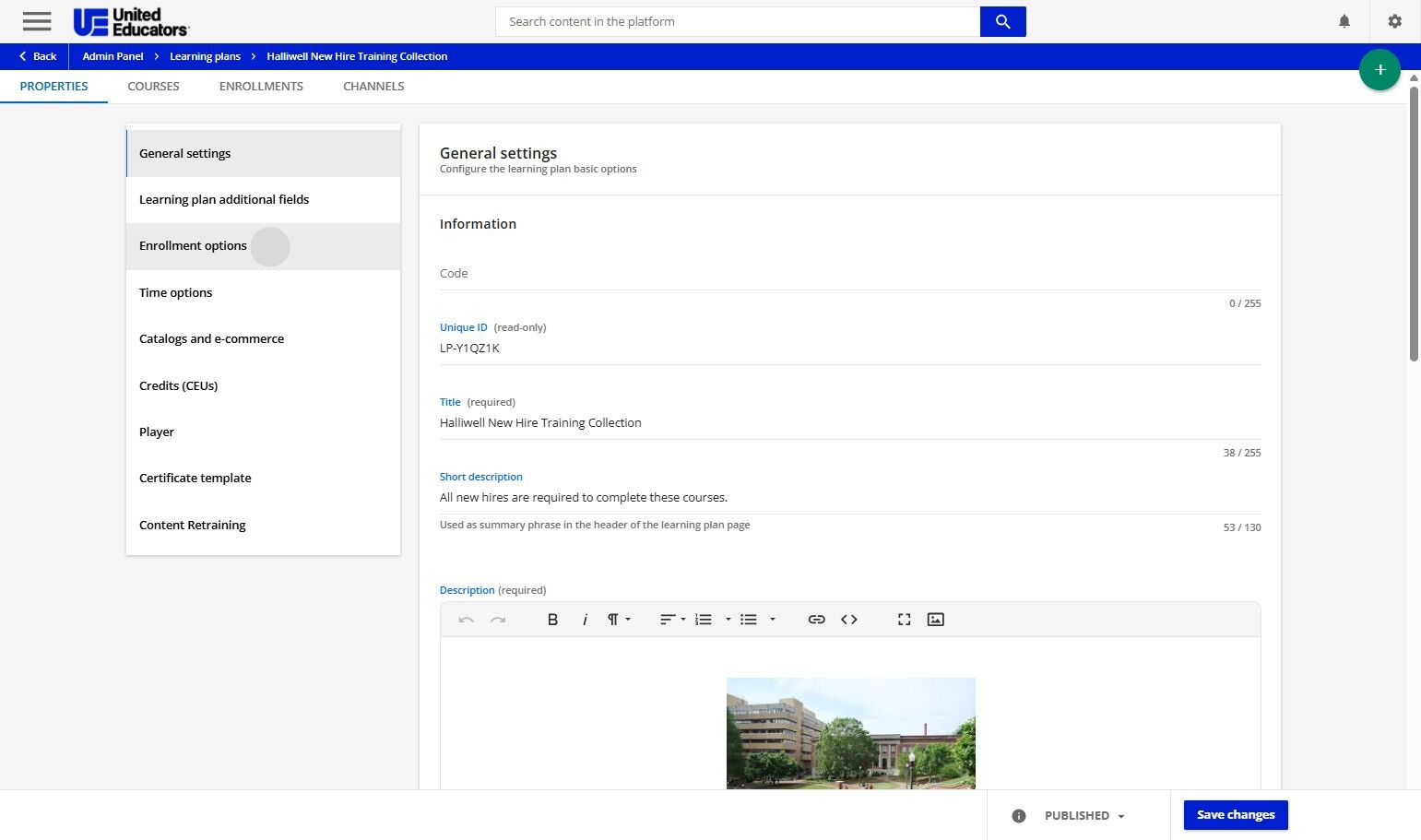Viewport: 1421px width, 840px height.
Task: Click the green plus add button
Action: 1380,70
